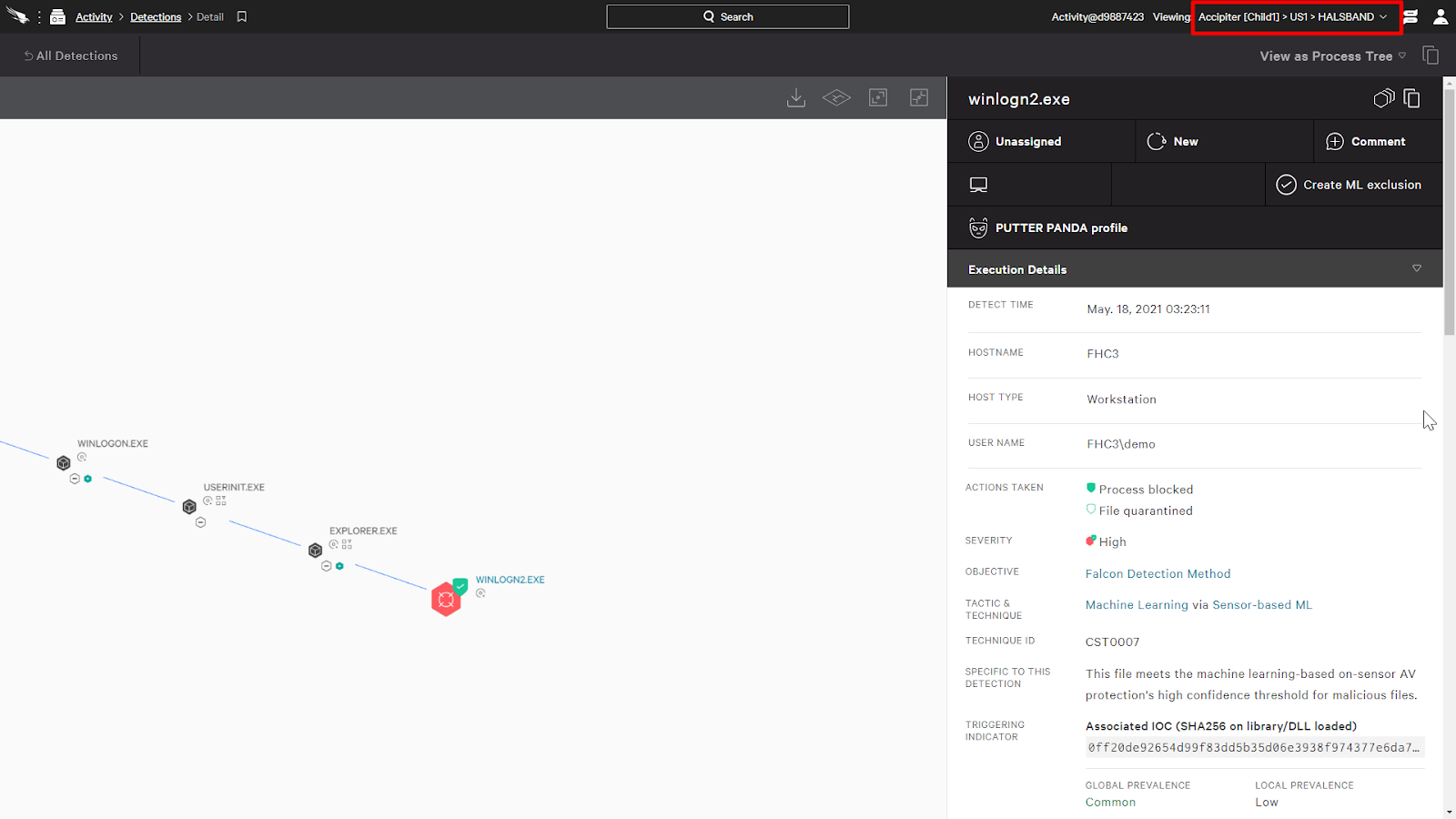Click the copy icon beside View as Process Tree
This screenshot has height=819, width=1456.
1431,56
